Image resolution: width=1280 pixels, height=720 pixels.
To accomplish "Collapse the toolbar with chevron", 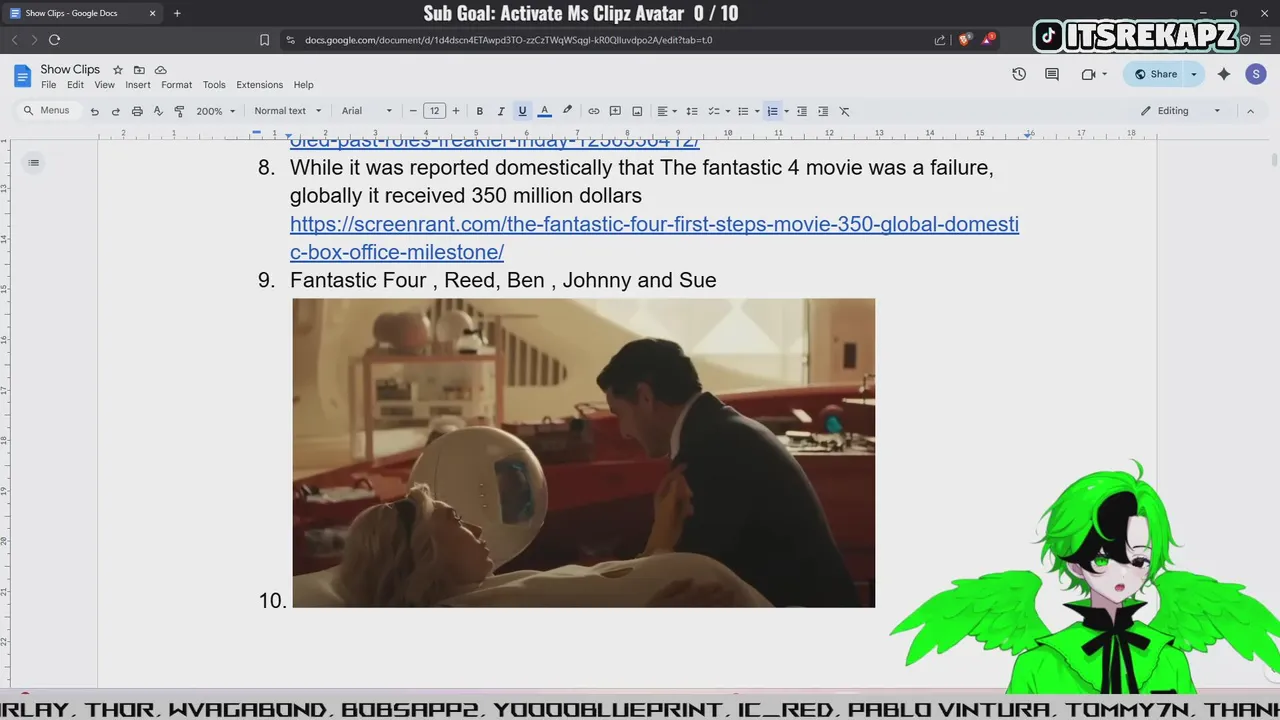I will click(1250, 111).
